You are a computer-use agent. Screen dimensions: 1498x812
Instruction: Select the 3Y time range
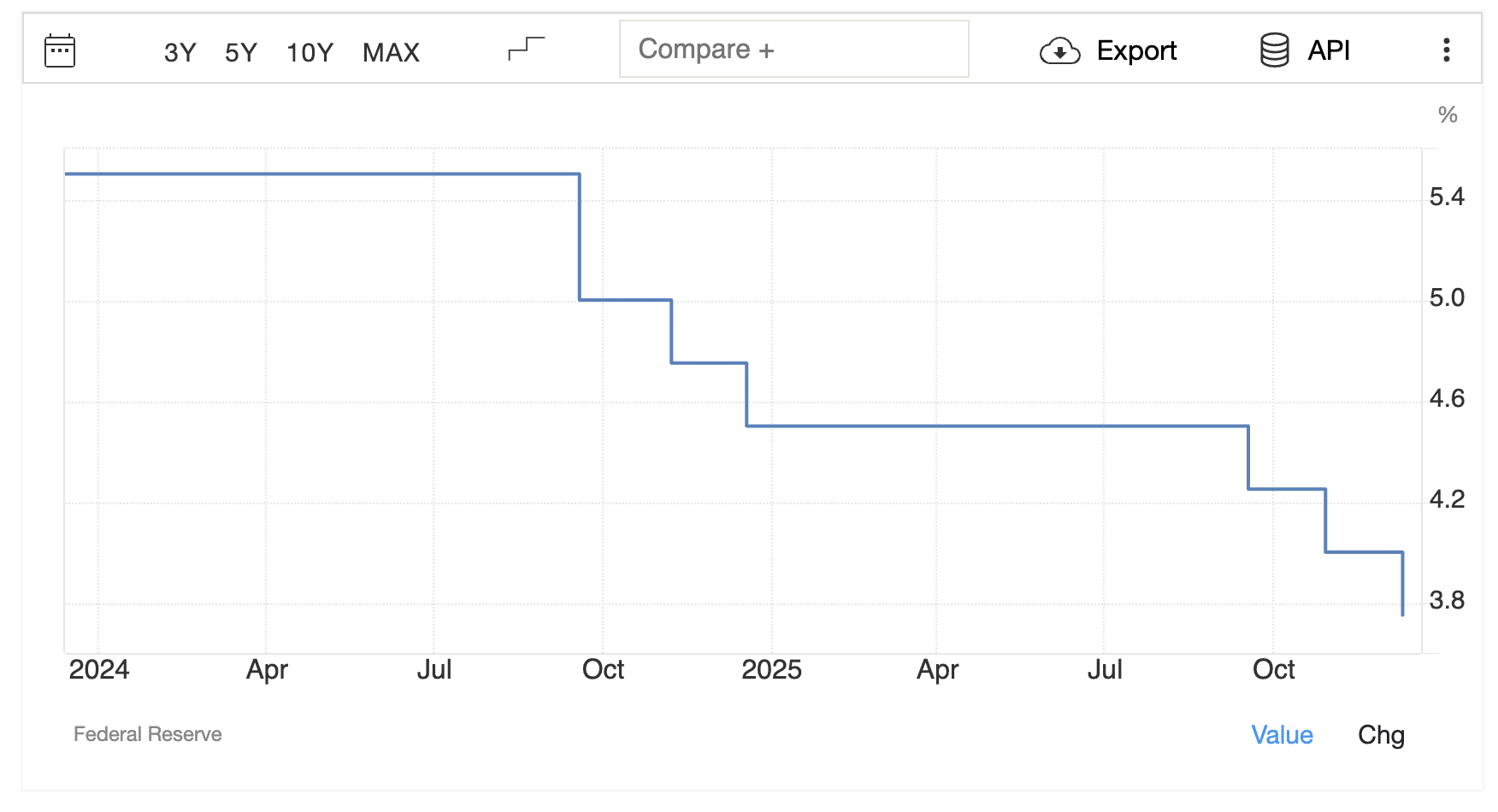click(x=180, y=52)
